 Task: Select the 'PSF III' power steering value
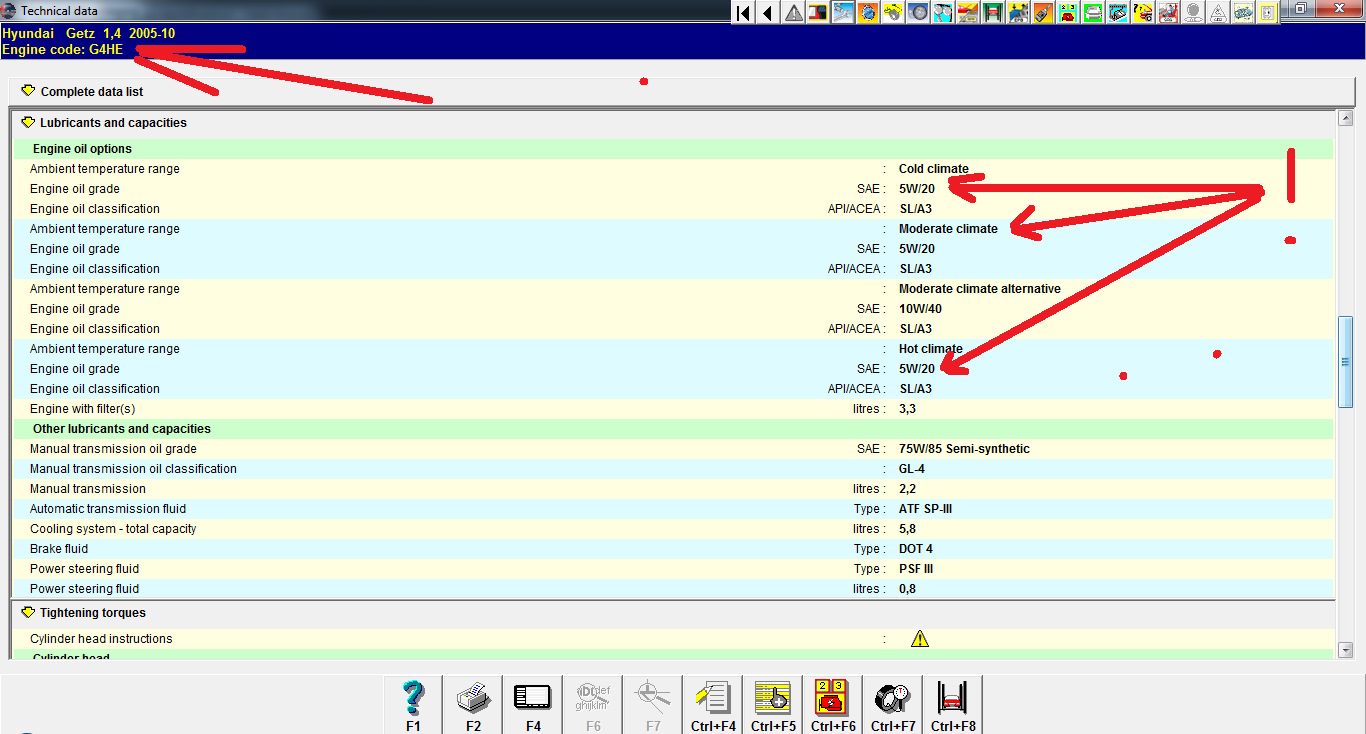click(915, 569)
